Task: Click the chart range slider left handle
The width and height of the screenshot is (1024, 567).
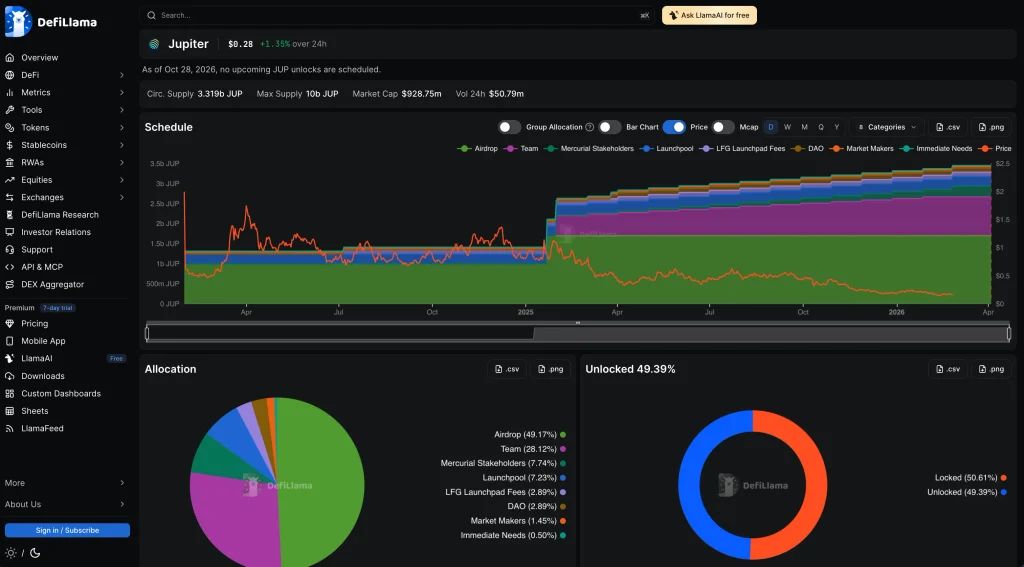Action: point(147,333)
